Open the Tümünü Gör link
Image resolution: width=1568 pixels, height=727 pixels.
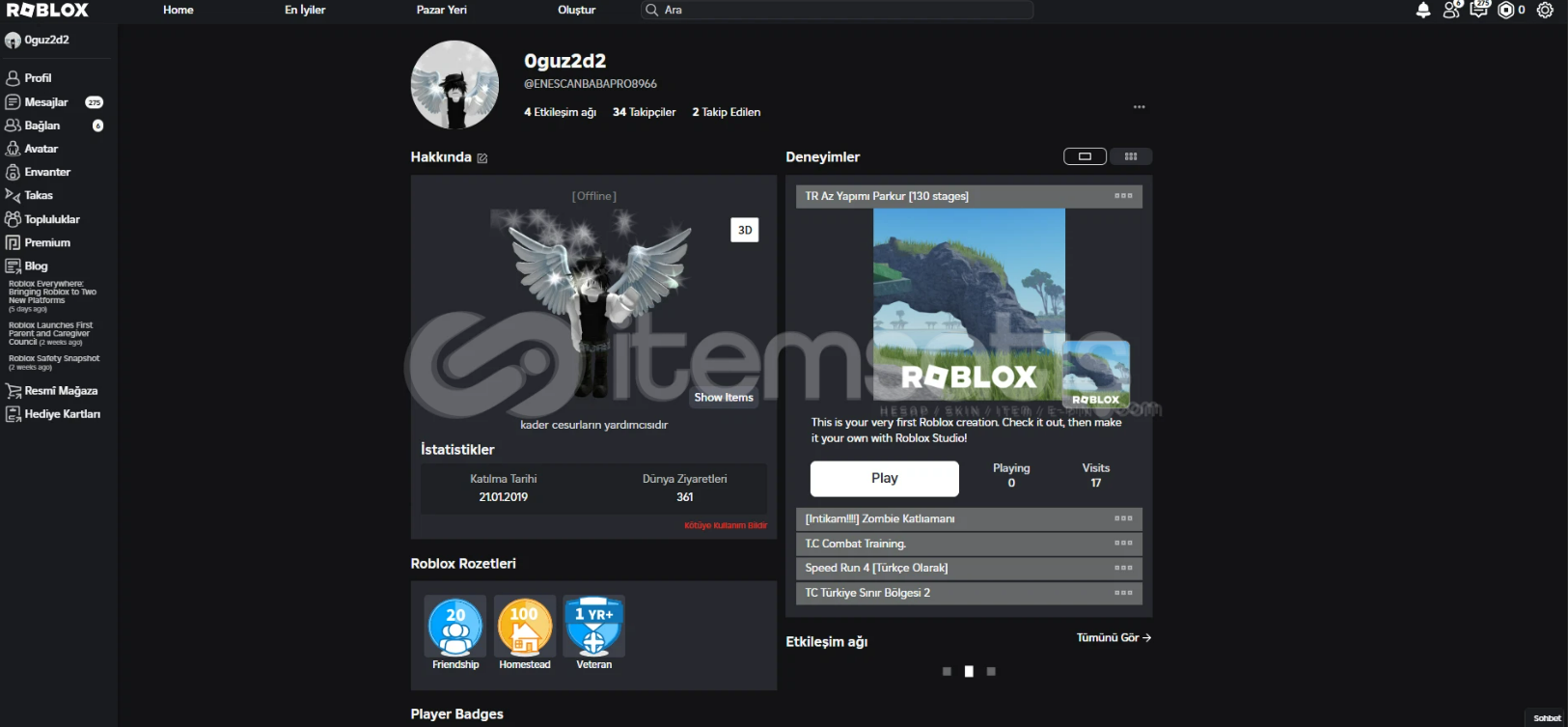click(x=1114, y=638)
